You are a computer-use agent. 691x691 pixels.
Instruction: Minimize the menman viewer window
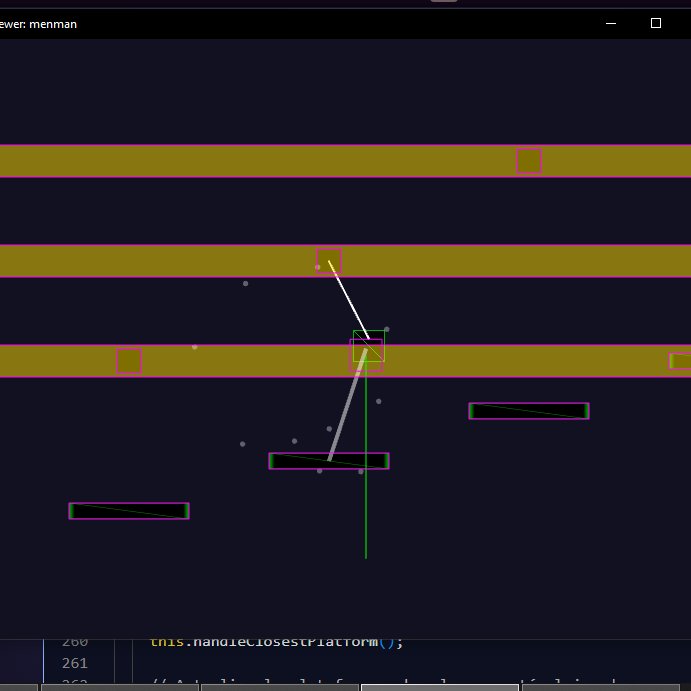611,23
